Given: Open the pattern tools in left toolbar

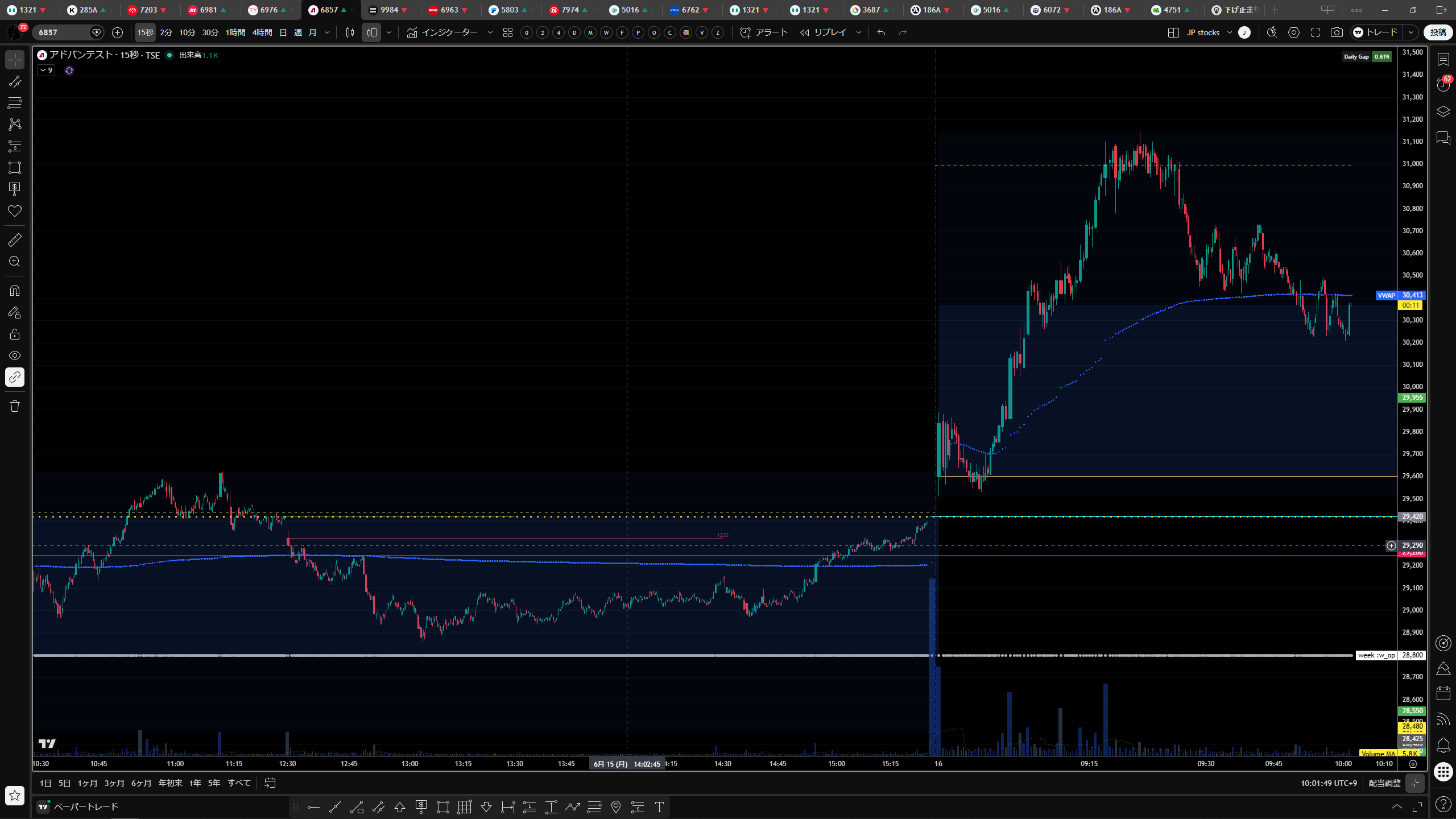Looking at the screenshot, I should click(15, 124).
